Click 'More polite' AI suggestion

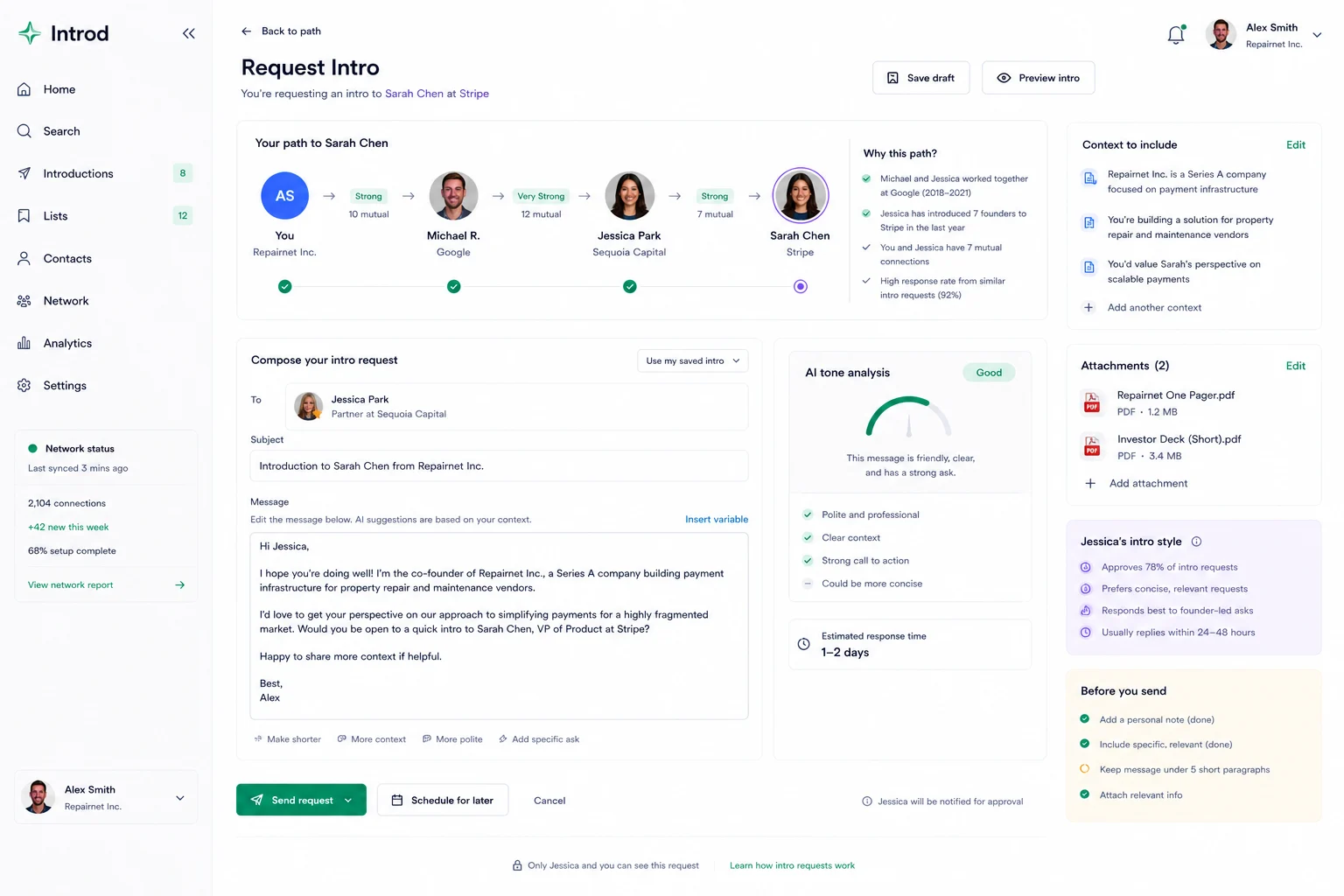point(452,739)
